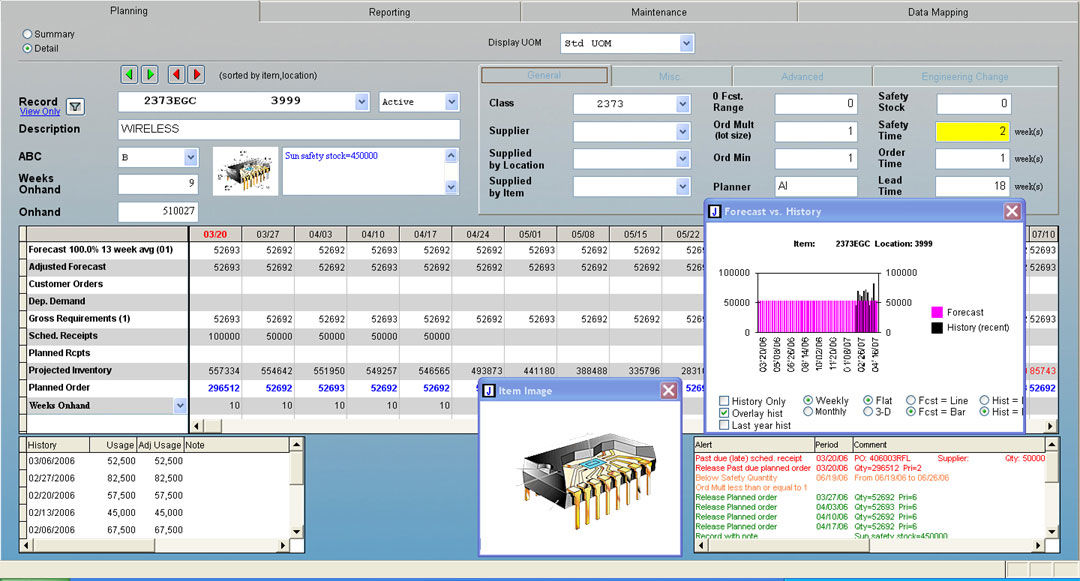Click the Alert list scroll up arrow
The height and width of the screenshot is (581, 1080).
1052,445
